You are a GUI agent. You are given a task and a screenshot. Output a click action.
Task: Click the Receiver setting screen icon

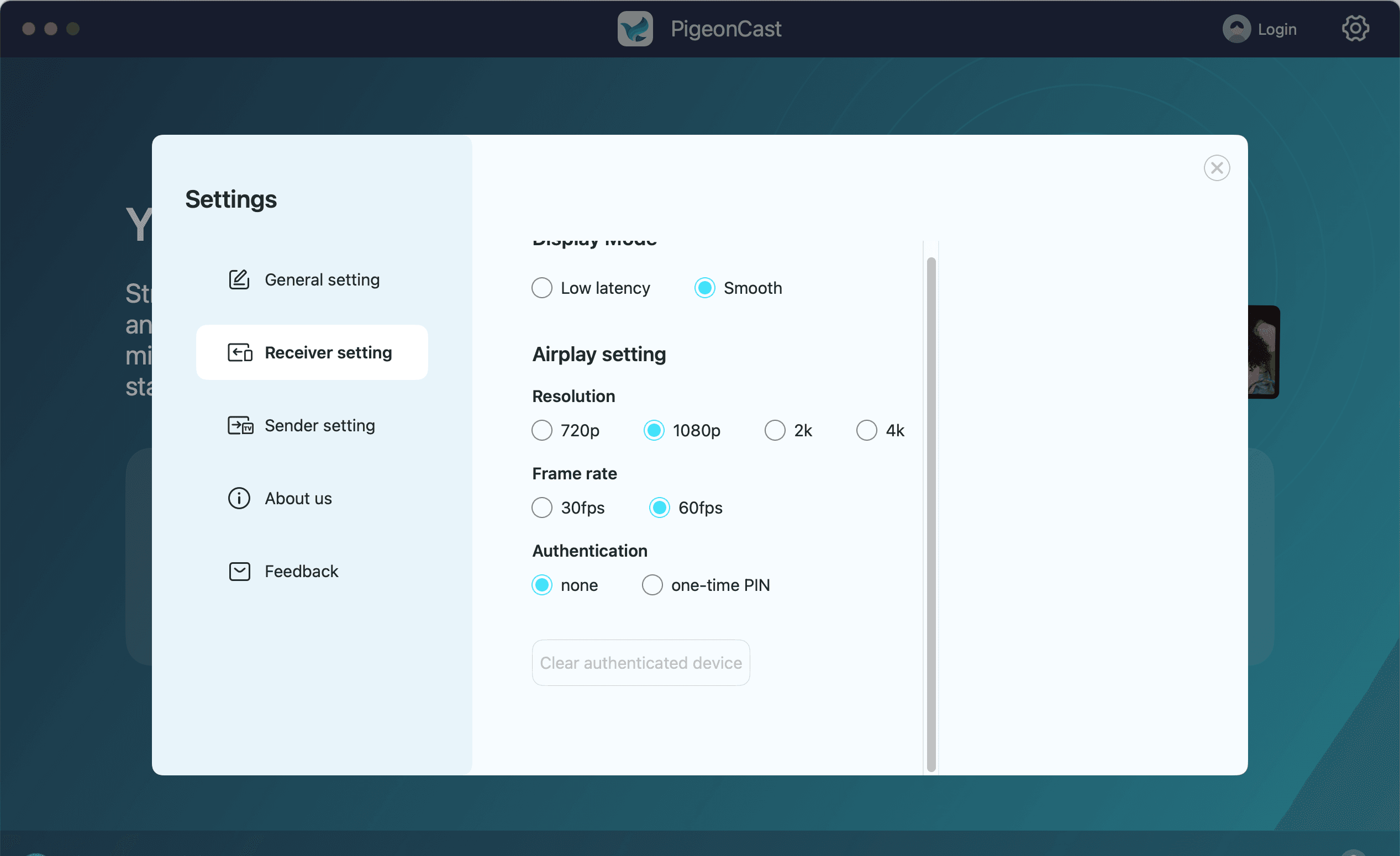point(240,352)
